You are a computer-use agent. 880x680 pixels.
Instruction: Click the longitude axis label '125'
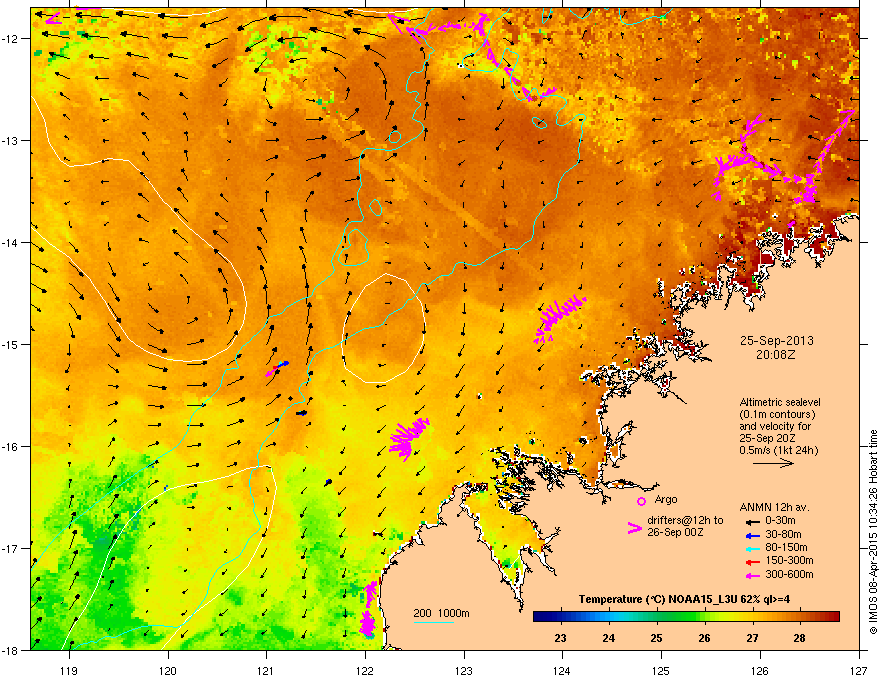click(661, 670)
